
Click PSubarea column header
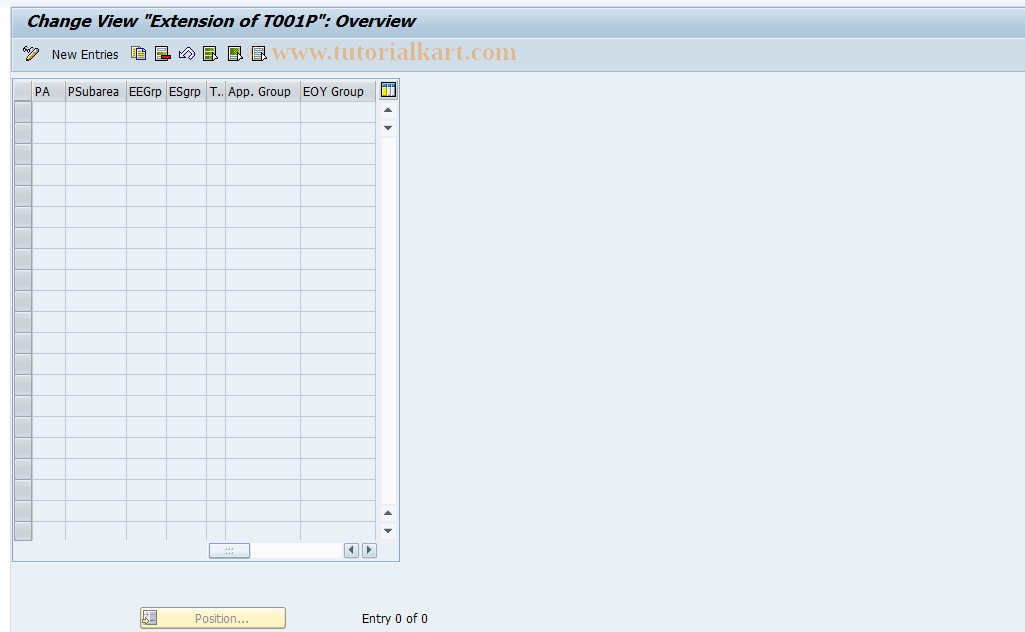point(96,91)
